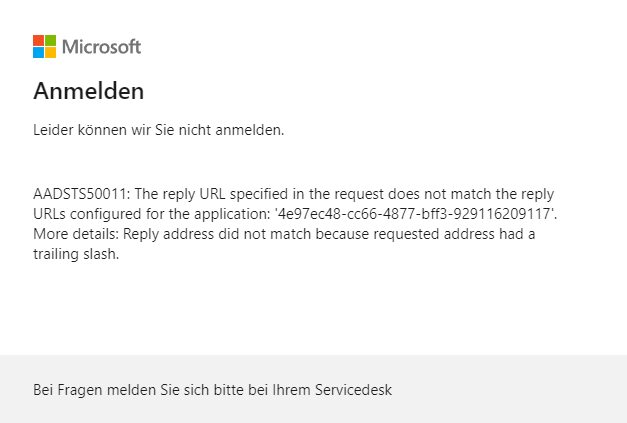This screenshot has width=627, height=423.
Task: Click the green square in the Microsoft logo
Action: pyautogui.click(x=50, y=40)
